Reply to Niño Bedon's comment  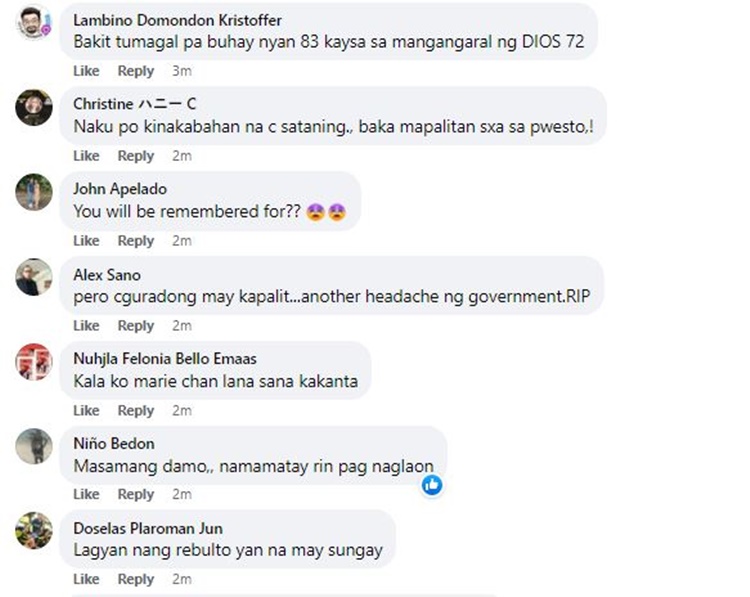click(x=136, y=495)
